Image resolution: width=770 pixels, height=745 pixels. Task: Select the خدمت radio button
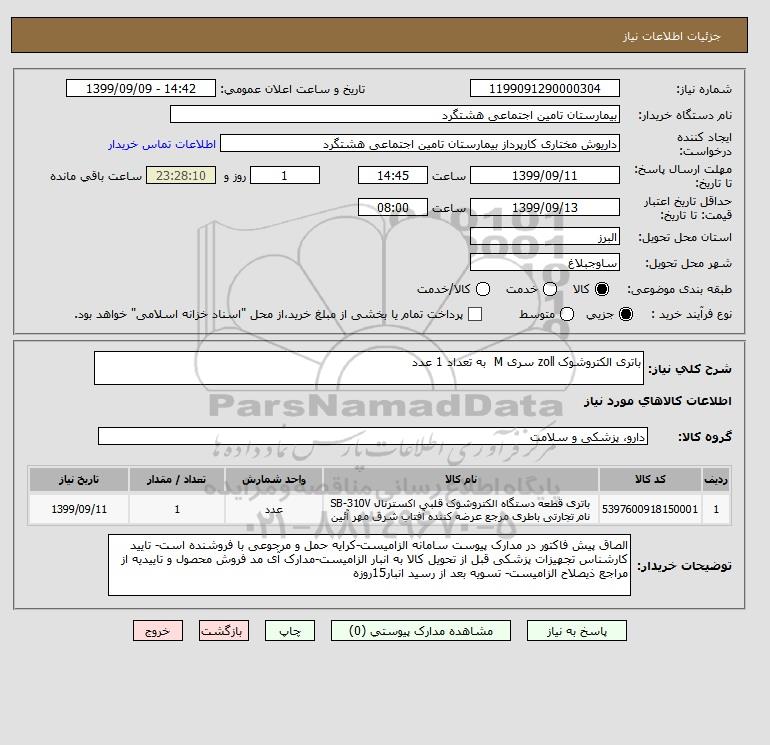550,289
